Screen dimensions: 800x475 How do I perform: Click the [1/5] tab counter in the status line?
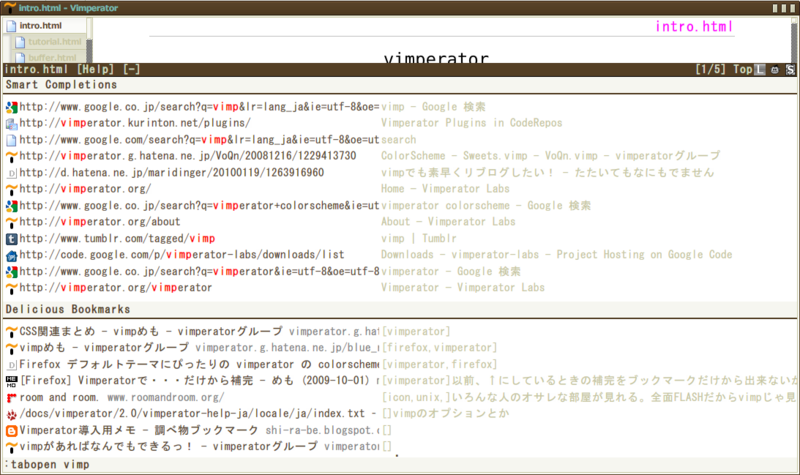[x=710, y=69]
